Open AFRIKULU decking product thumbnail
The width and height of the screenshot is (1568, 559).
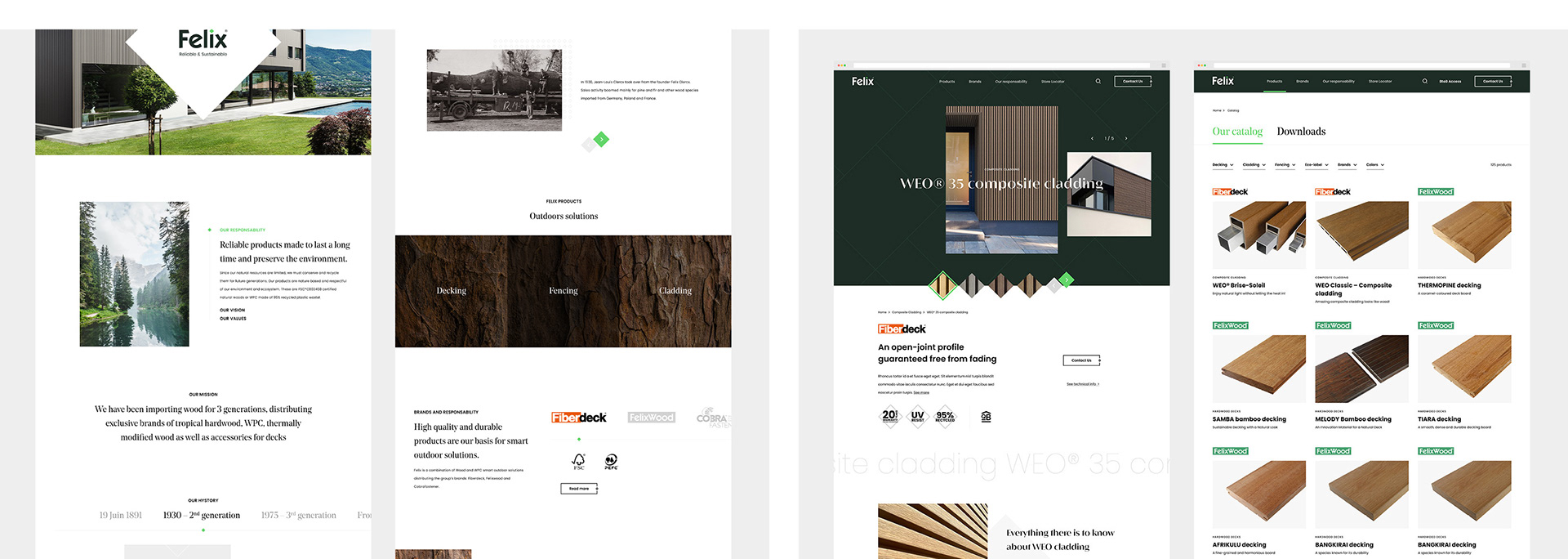coord(1259,495)
